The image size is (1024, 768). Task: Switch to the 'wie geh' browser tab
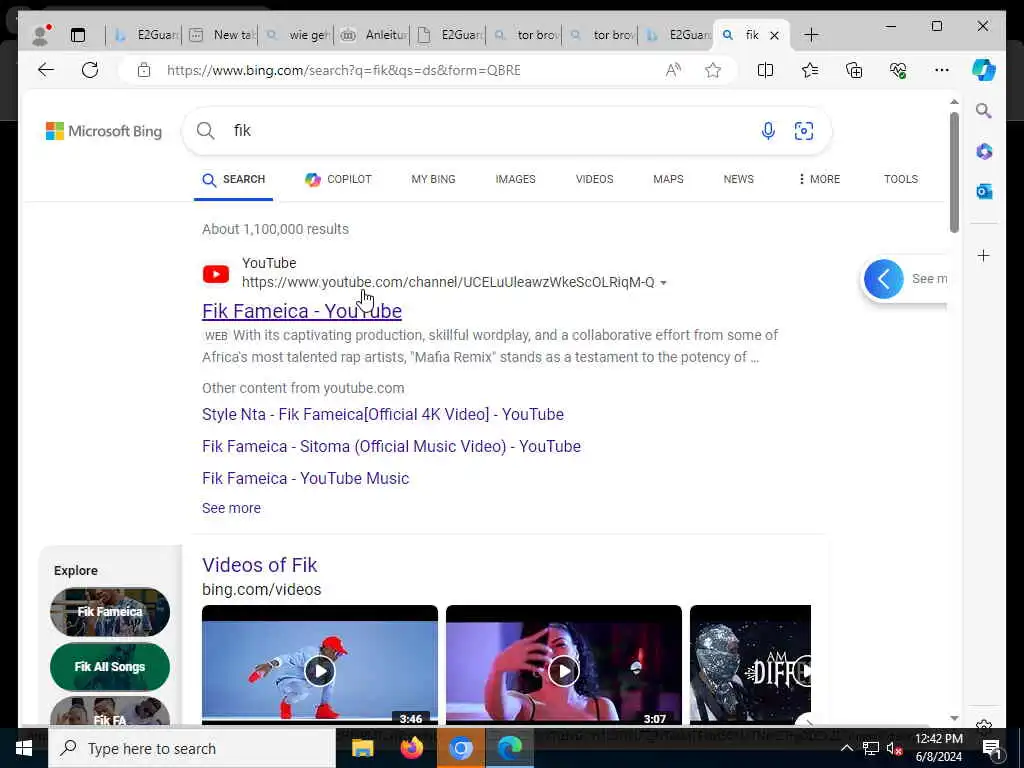[299, 35]
